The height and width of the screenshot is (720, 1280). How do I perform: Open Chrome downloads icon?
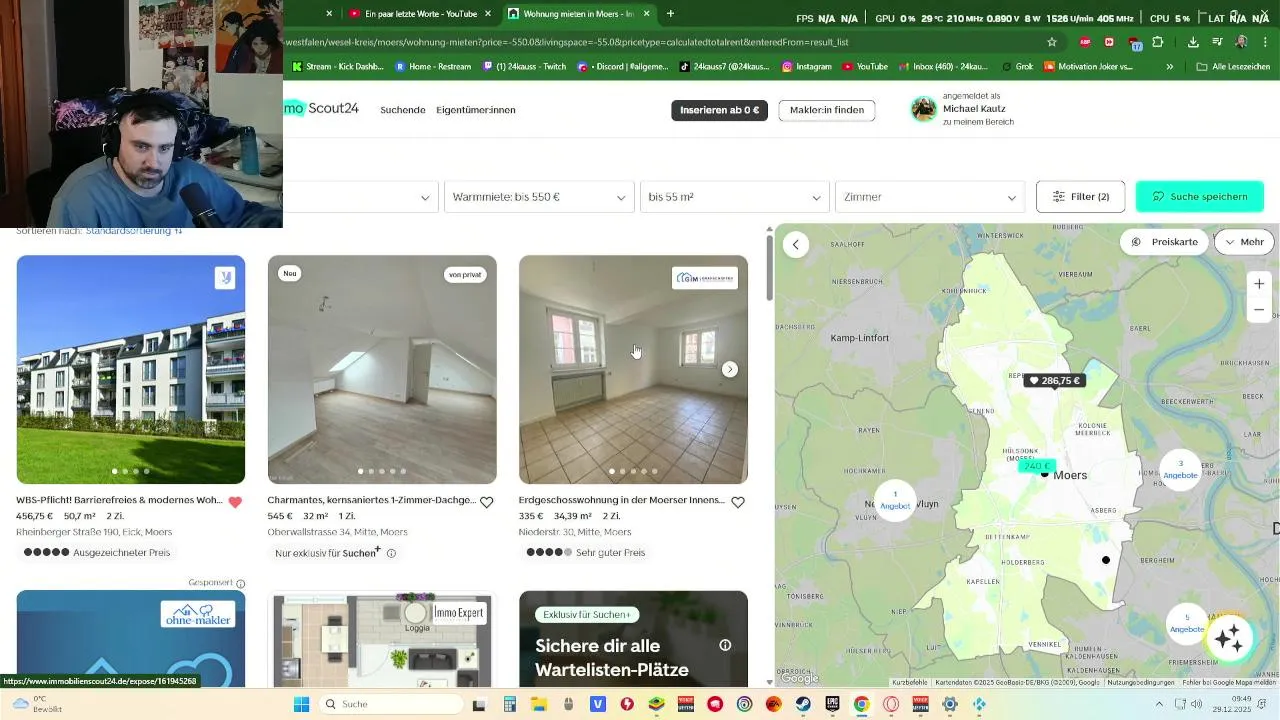[x=1193, y=42]
